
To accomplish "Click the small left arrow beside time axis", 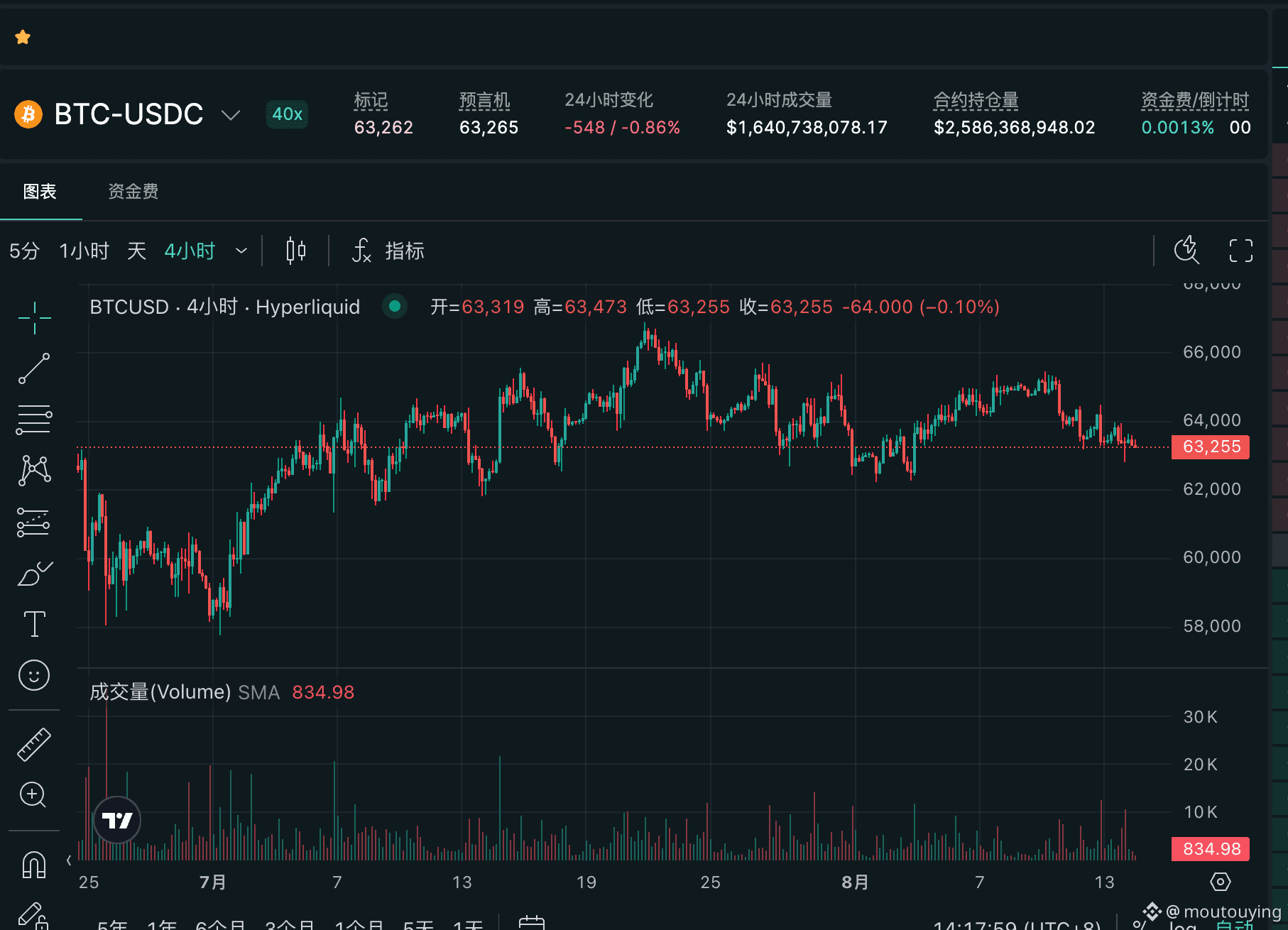I will 69,860.
